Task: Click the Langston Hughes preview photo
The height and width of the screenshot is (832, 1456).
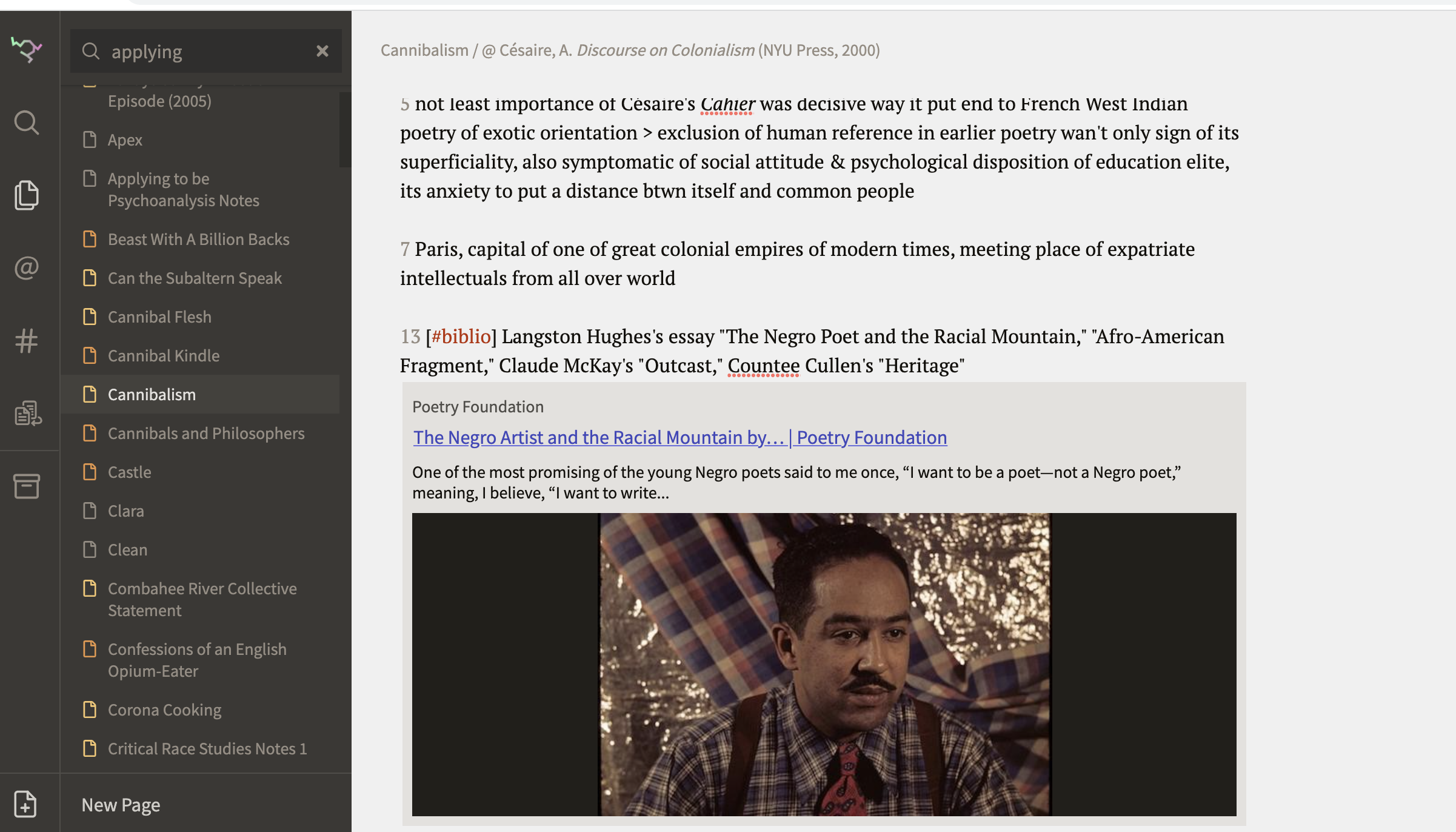Action: tap(824, 664)
